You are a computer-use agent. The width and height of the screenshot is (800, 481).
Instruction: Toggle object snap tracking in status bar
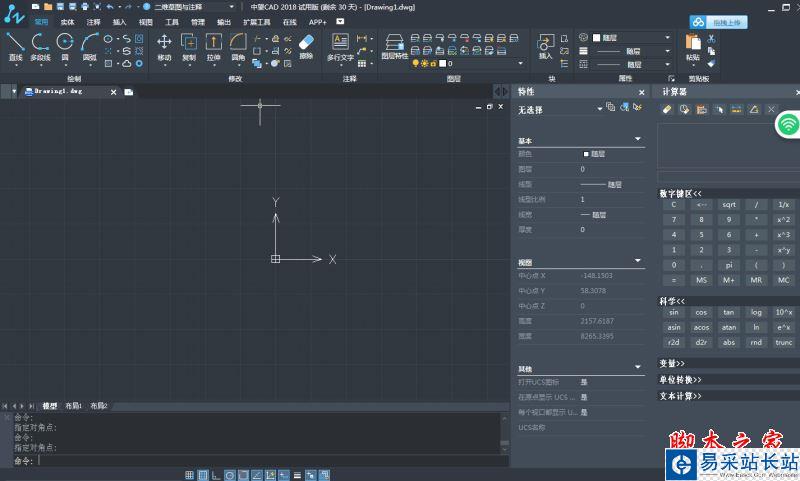click(x=257, y=475)
